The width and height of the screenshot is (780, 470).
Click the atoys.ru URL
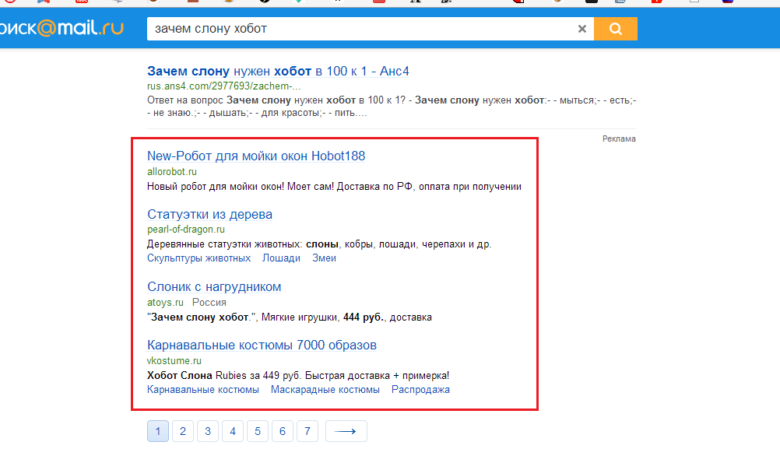[165, 302]
